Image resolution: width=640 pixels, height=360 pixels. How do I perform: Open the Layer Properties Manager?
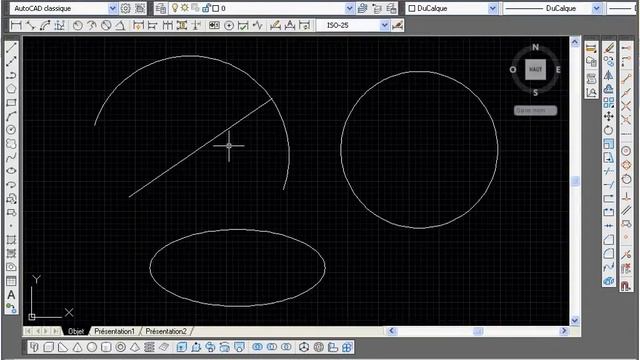pyautogui.click(x=161, y=8)
